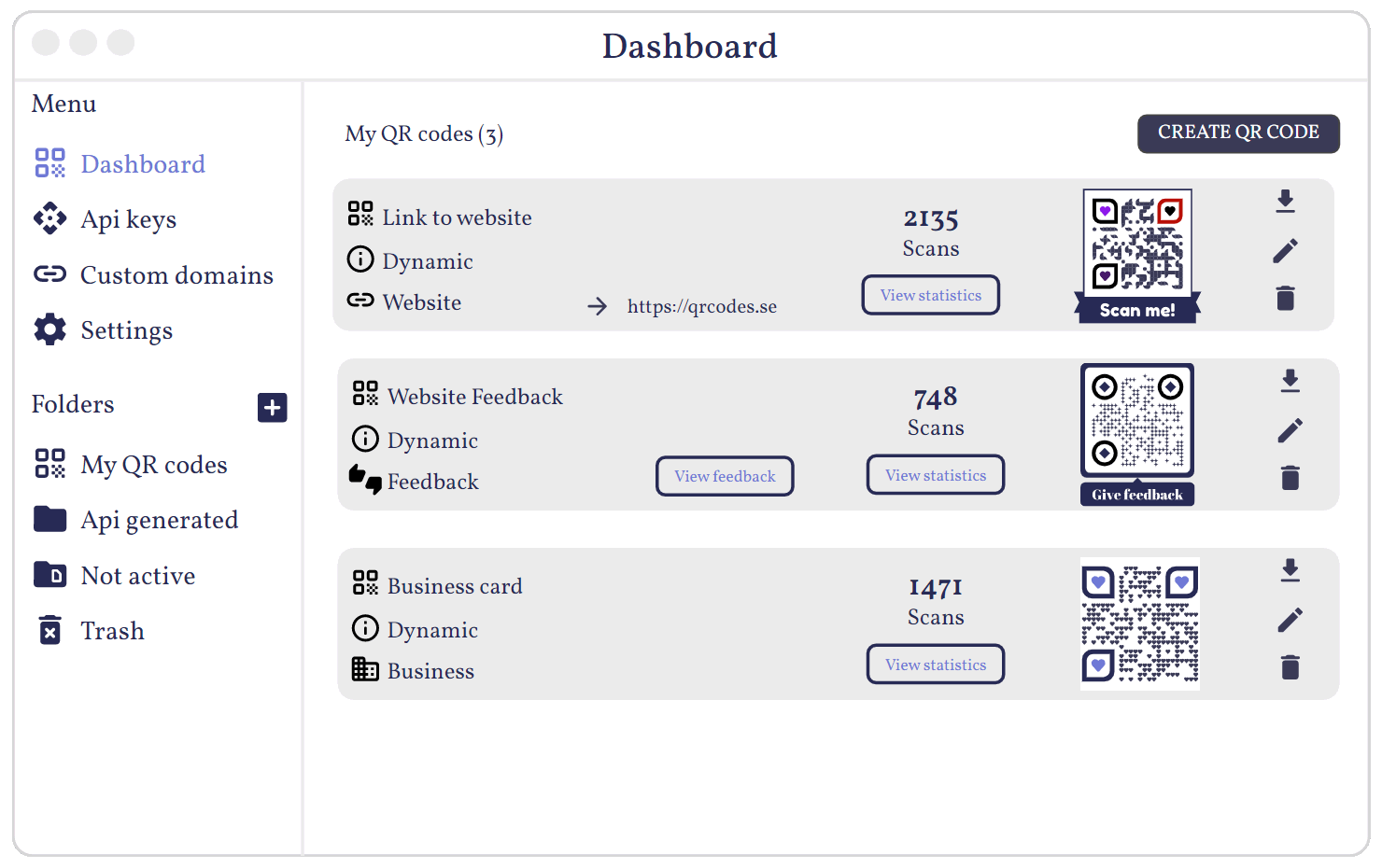Screen dimensions: 1382x868
Task: Open the Not active folder
Action: coord(137,575)
